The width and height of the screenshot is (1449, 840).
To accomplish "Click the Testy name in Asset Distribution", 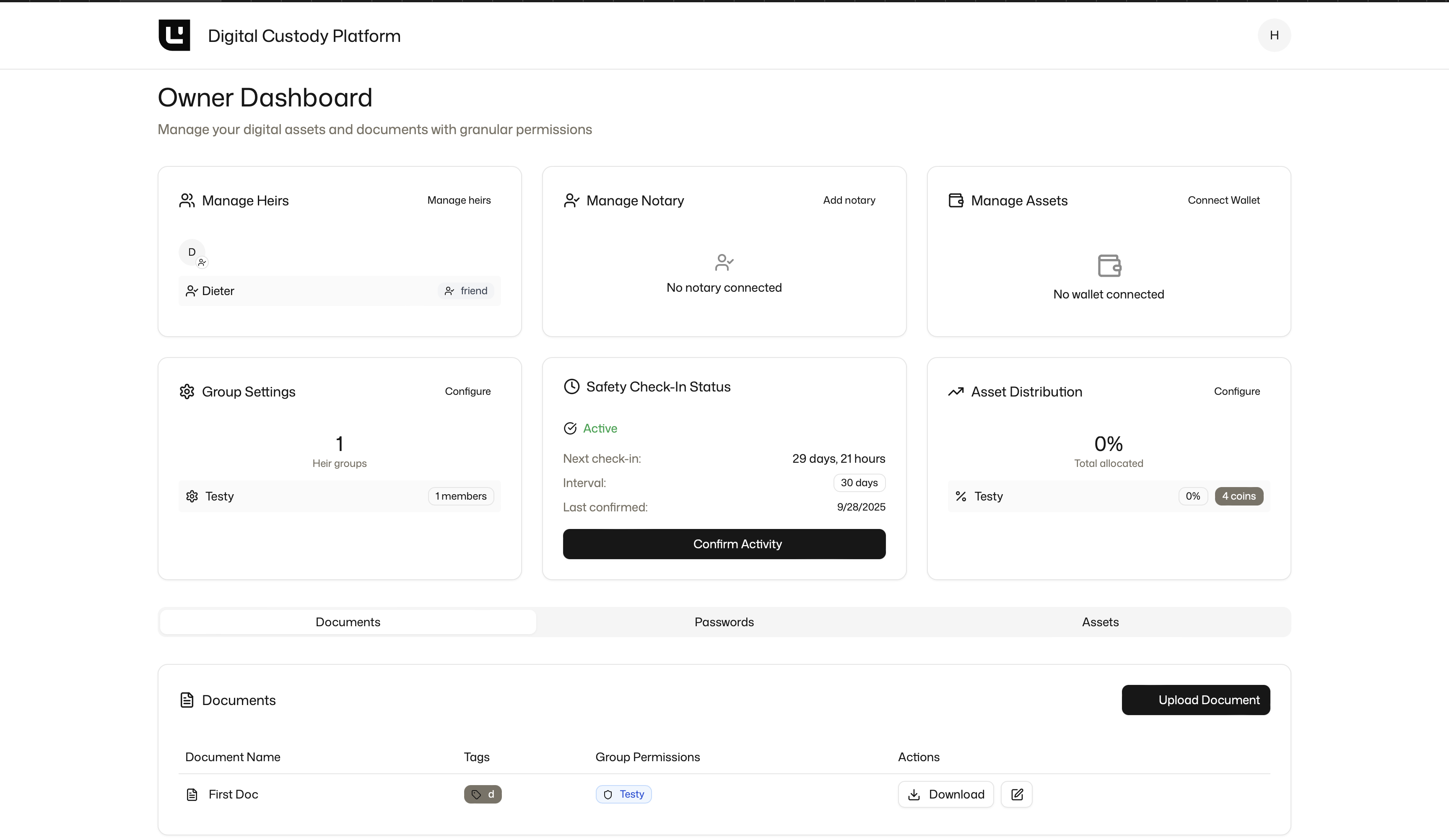I will 988,496.
